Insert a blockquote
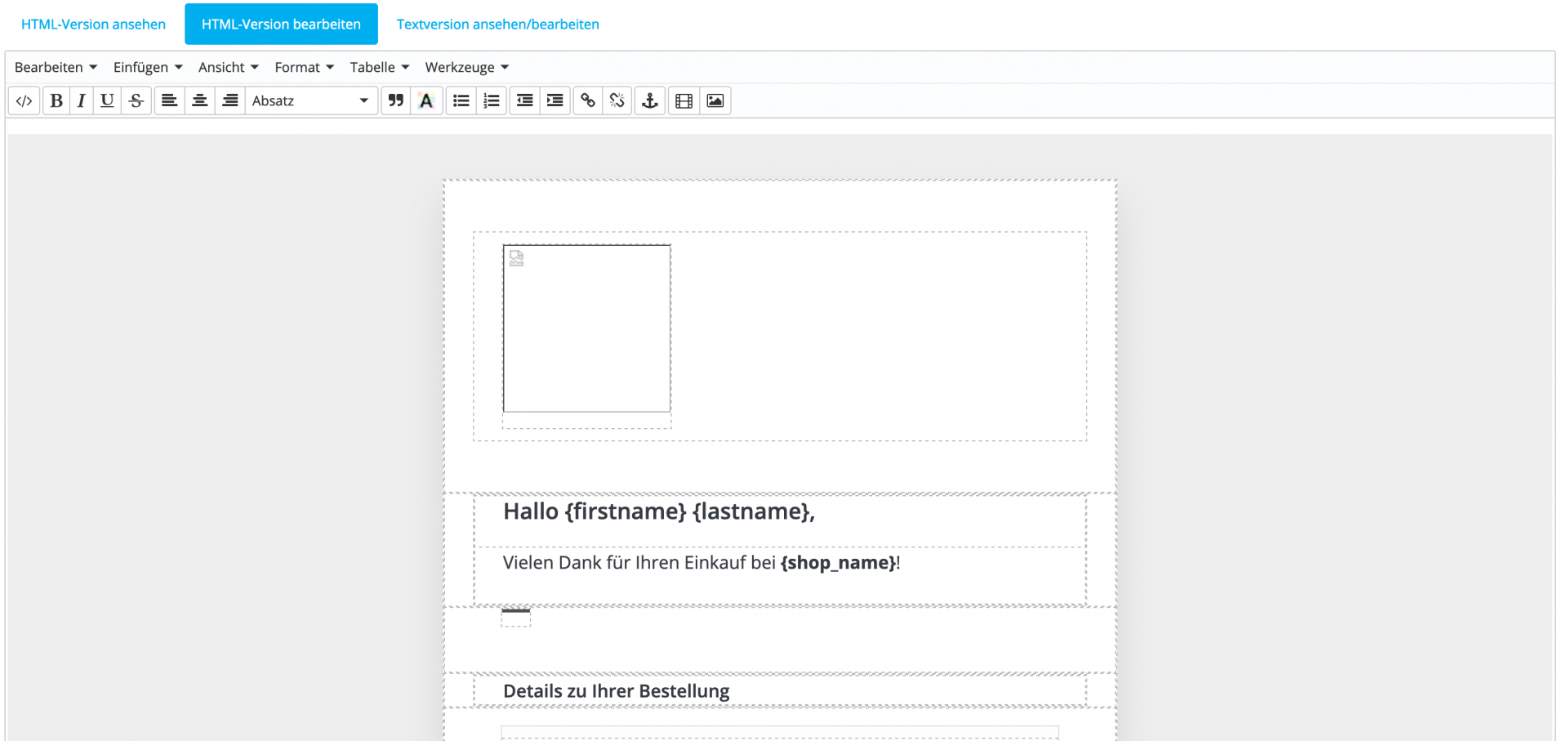The height and width of the screenshot is (741, 1568). 396,100
